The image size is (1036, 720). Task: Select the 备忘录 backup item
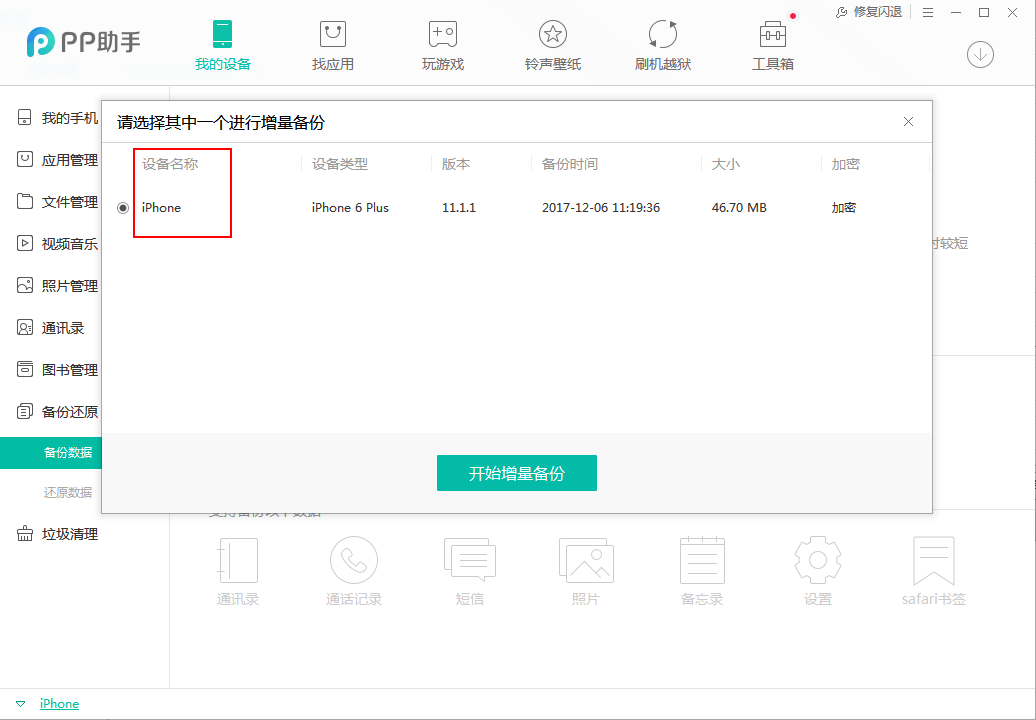tap(701, 570)
